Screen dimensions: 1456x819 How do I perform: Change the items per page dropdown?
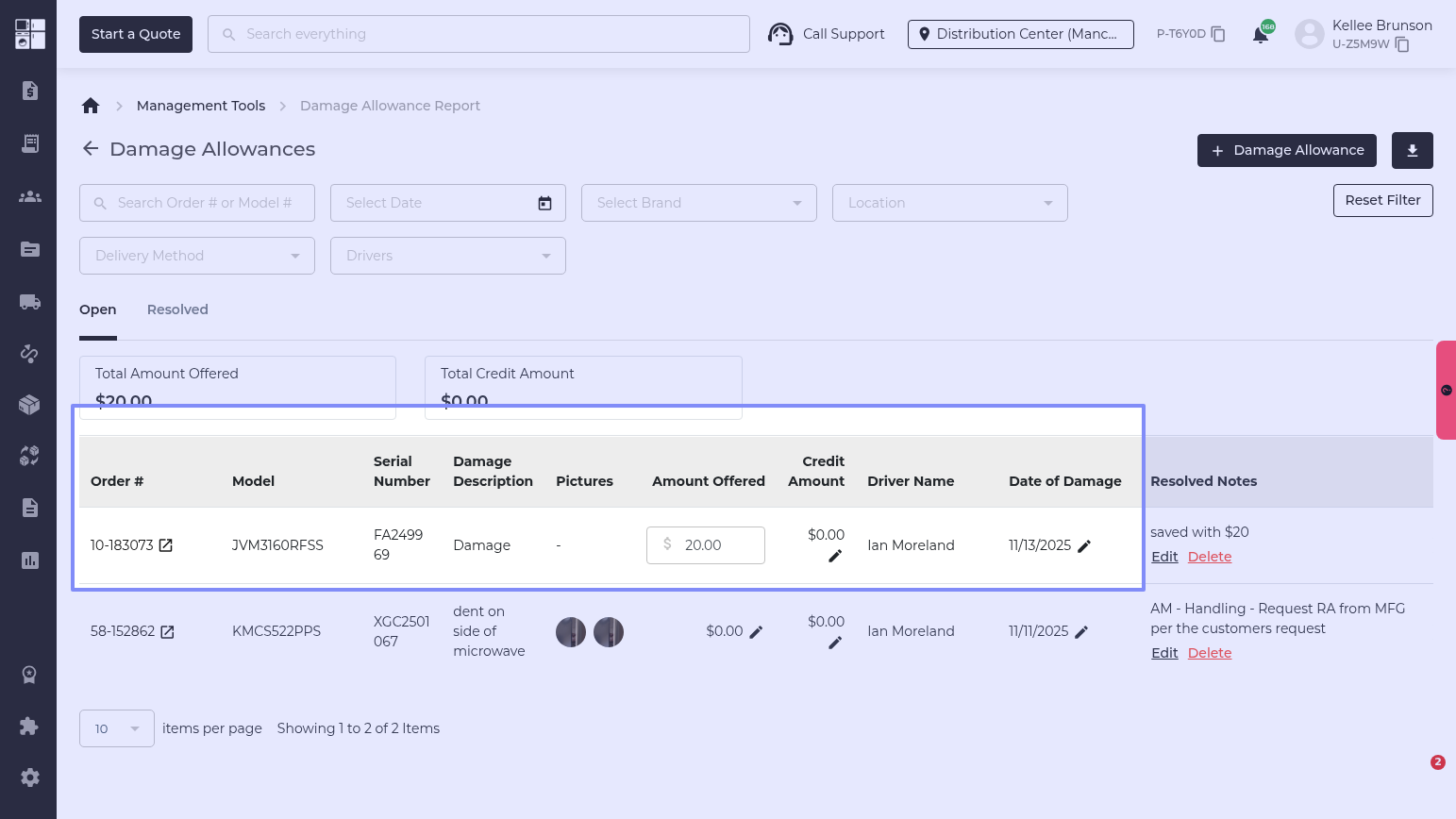tap(117, 728)
